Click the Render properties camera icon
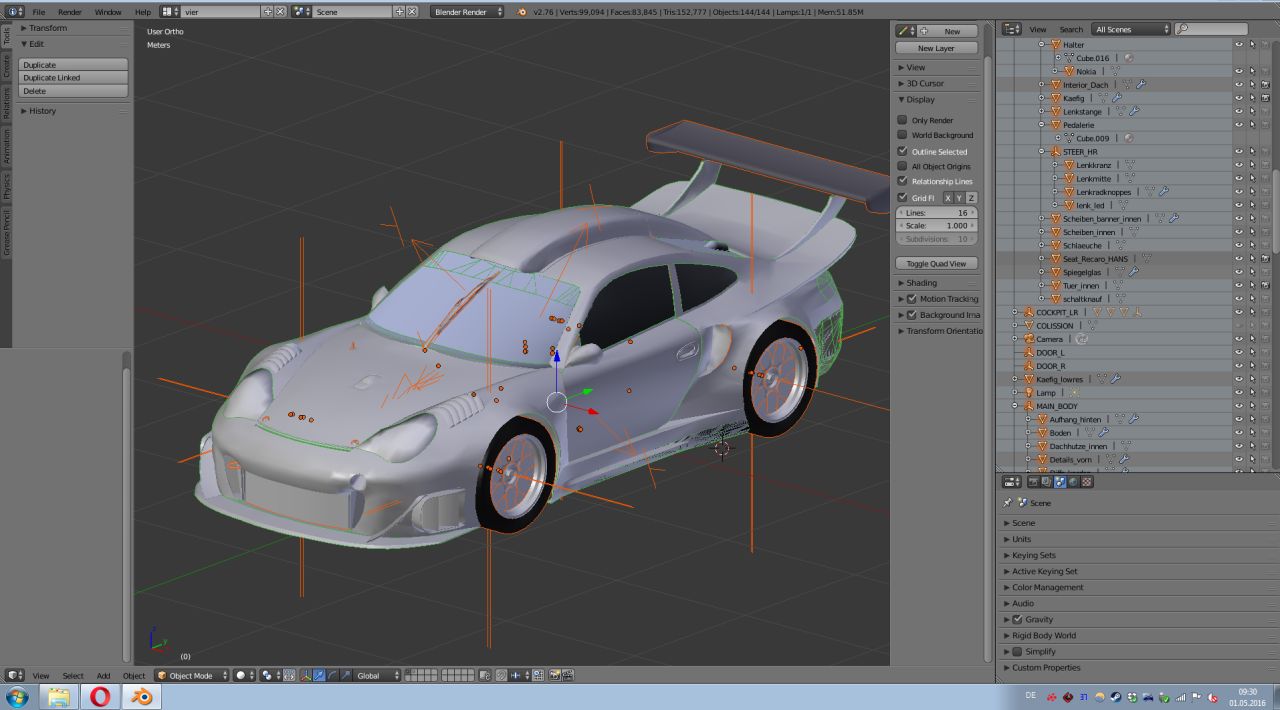Image resolution: width=1280 pixels, height=710 pixels. 1033,482
